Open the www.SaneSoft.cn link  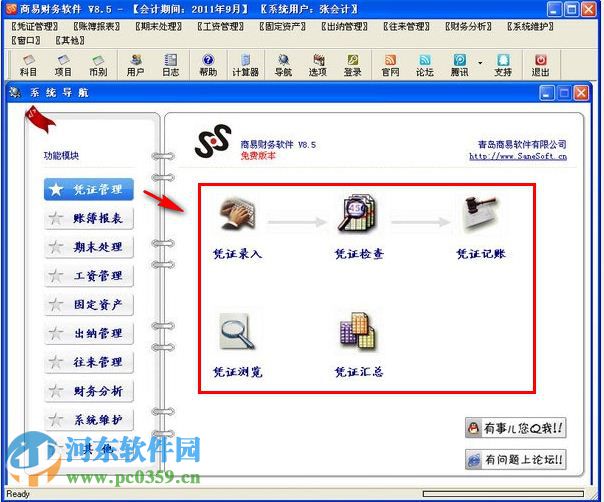point(518,156)
